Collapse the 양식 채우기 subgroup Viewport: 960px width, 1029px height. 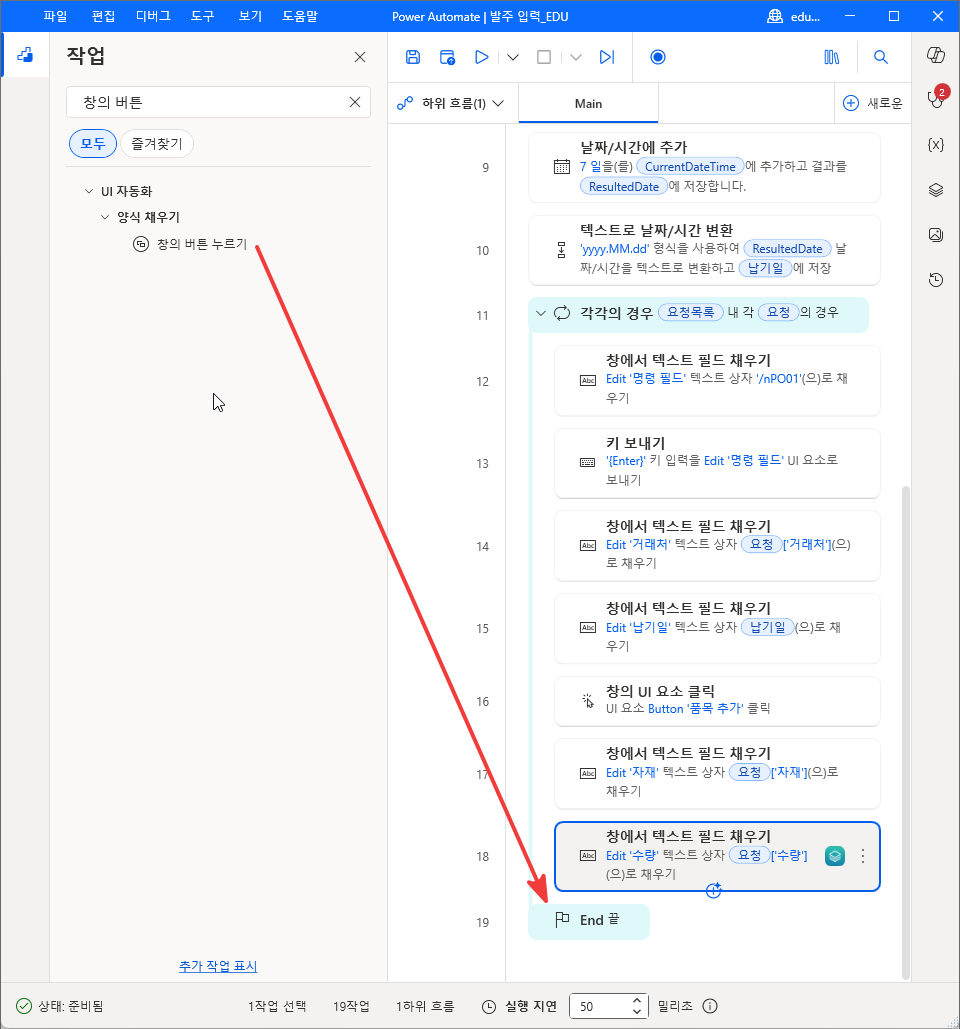pos(105,217)
